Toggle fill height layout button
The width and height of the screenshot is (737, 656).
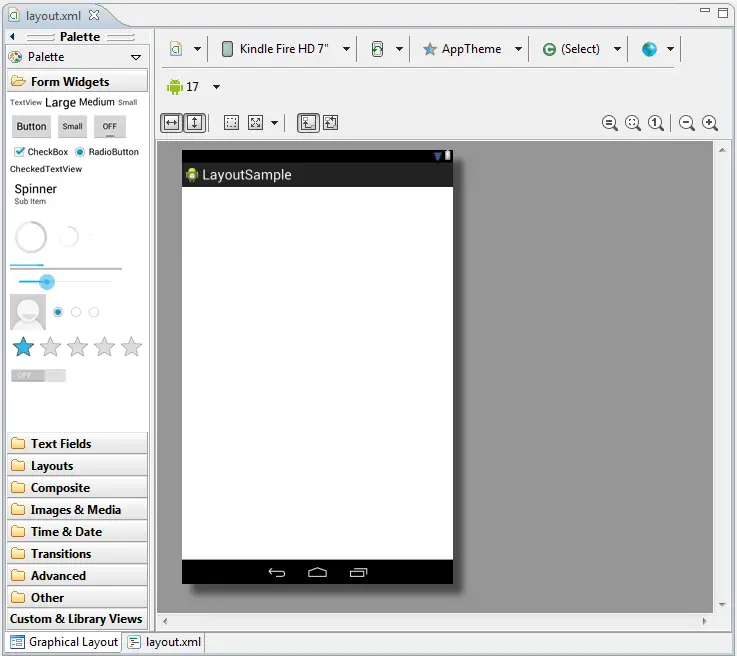pyautogui.click(x=194, y=122)
